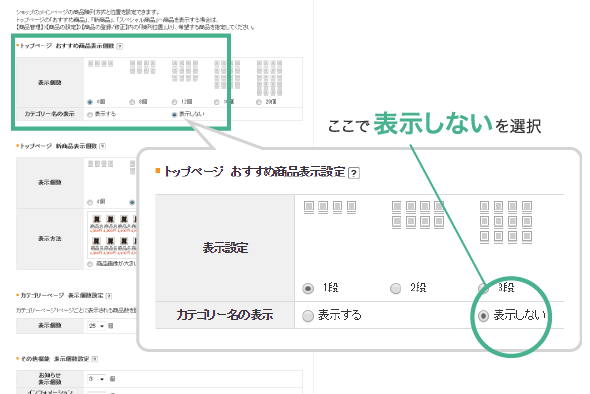Select 2段 radio in enlarged panel
Screen dimensions: 590x394
[x=395, y=289]
